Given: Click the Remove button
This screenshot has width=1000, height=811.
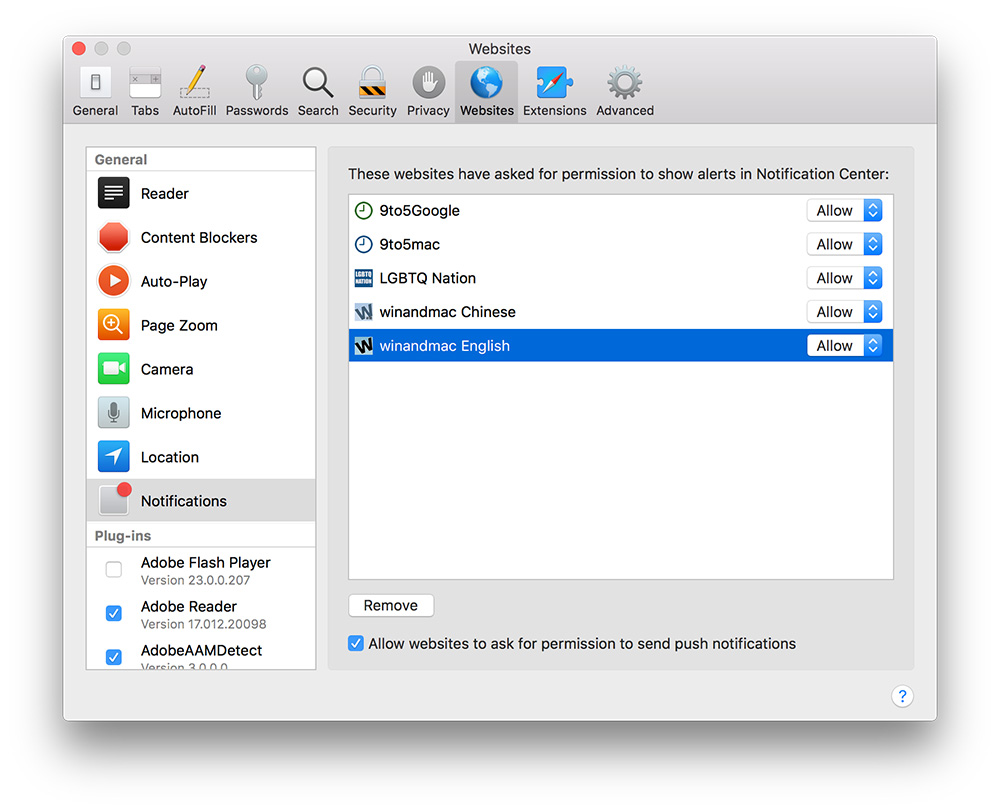Looking at the screenshot, I should pos(391,606).
